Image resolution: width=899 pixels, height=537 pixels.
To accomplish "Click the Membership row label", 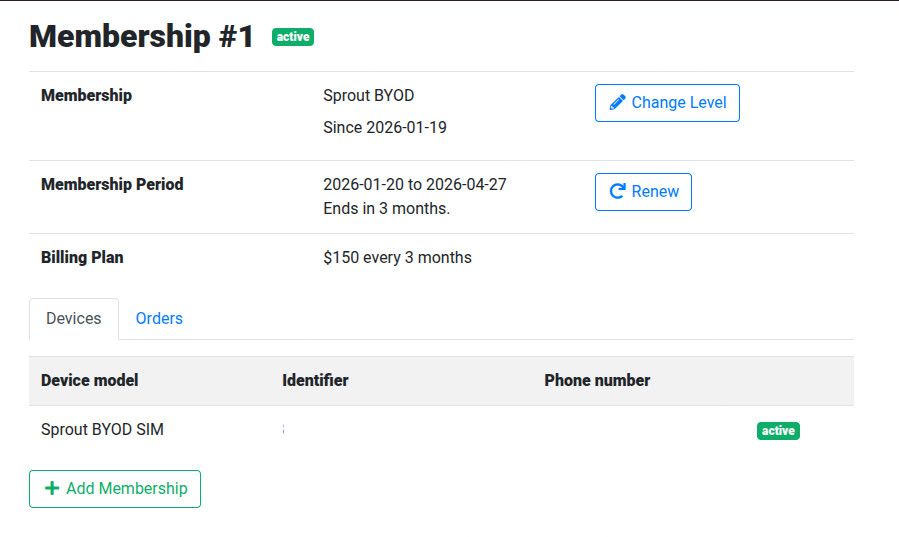I will pyautogui.click(x=86, y=96).
